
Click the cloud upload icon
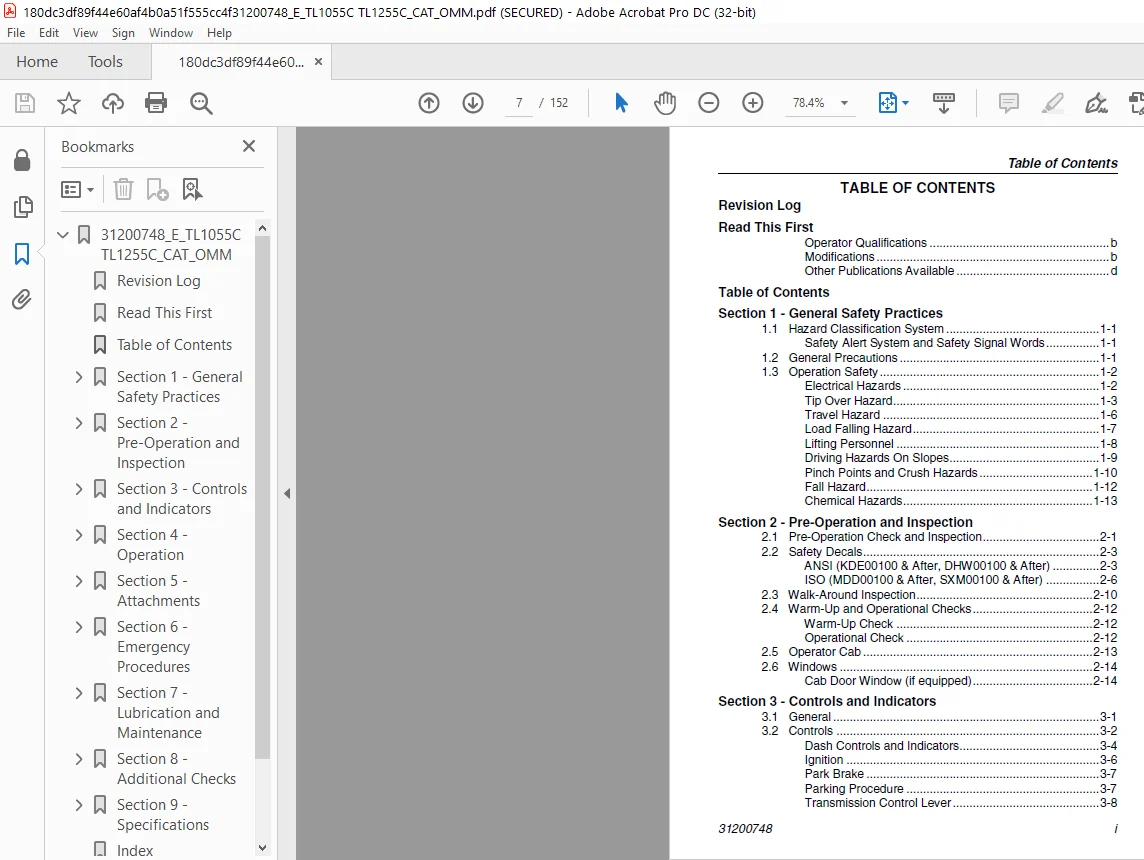pos(112,103)
